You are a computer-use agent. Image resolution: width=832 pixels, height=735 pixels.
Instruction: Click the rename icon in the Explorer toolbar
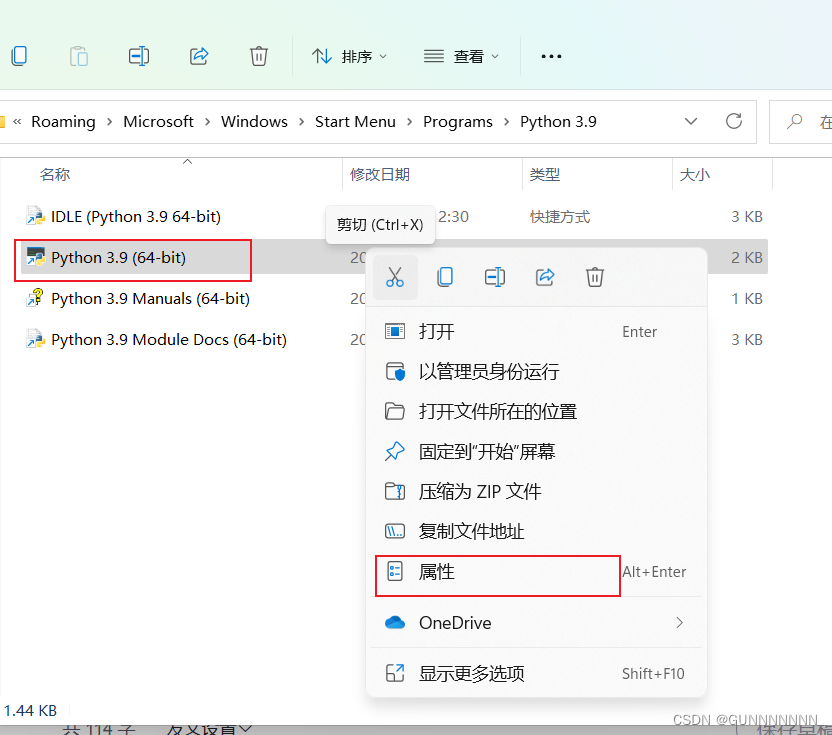[139, 56]
